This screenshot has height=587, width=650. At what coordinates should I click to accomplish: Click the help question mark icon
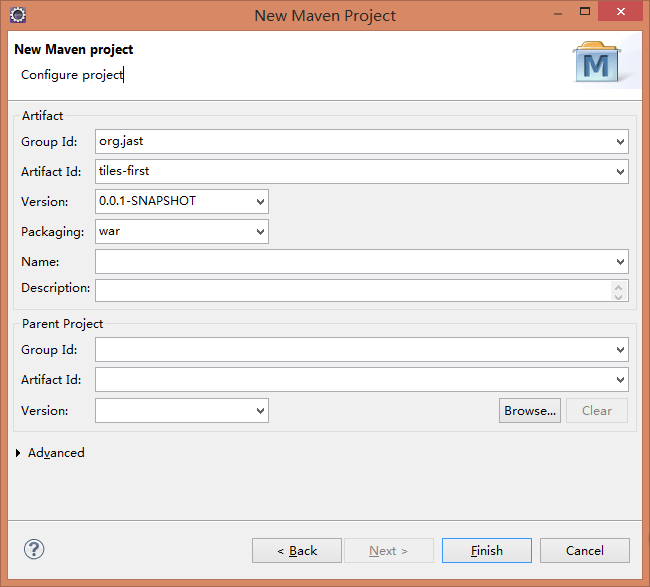[34, 550]
